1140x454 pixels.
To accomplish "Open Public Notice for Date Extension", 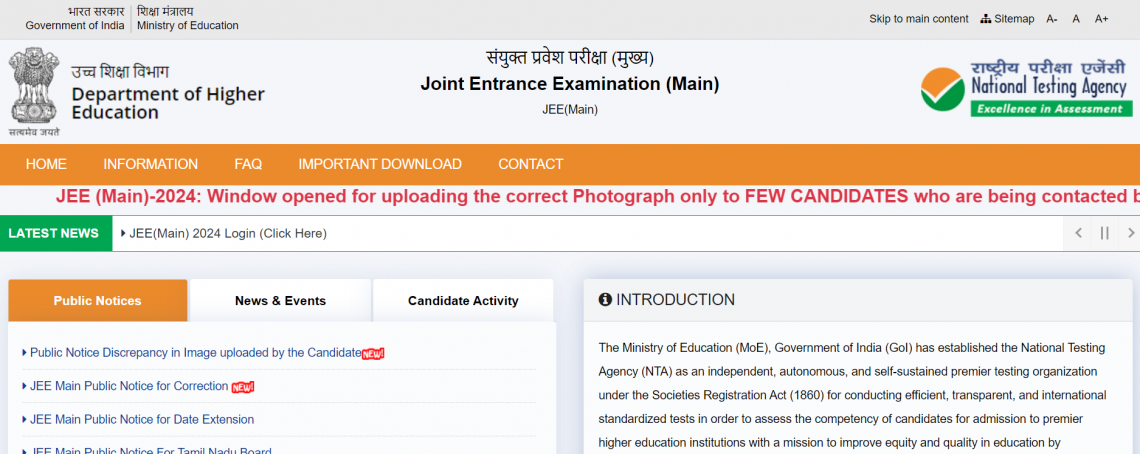I will (x=142, y=419).
